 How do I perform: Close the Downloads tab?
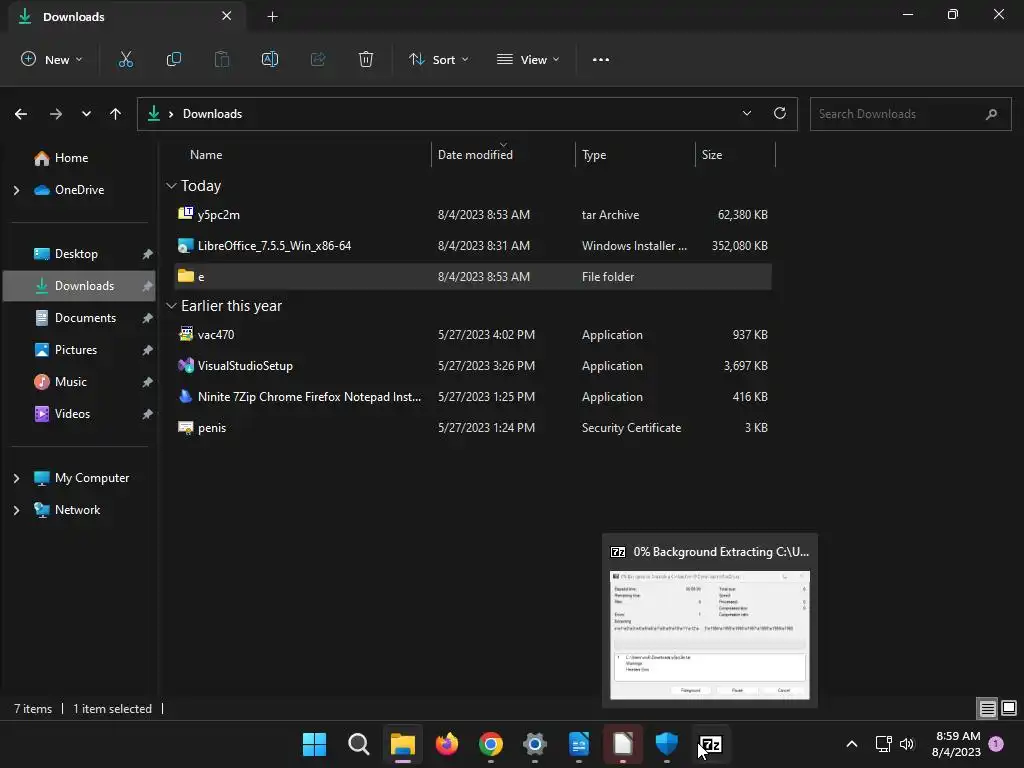pos(227,16)
